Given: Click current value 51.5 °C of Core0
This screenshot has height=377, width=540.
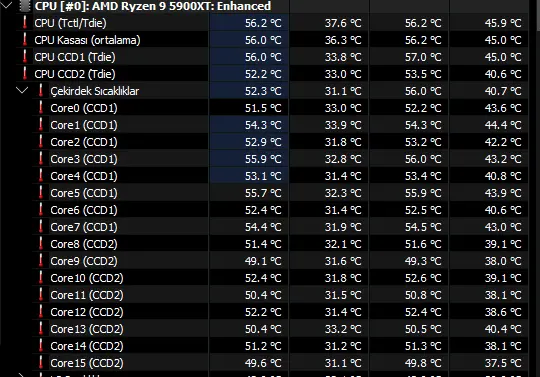Looking at the screenshot, I should point(263,108).
